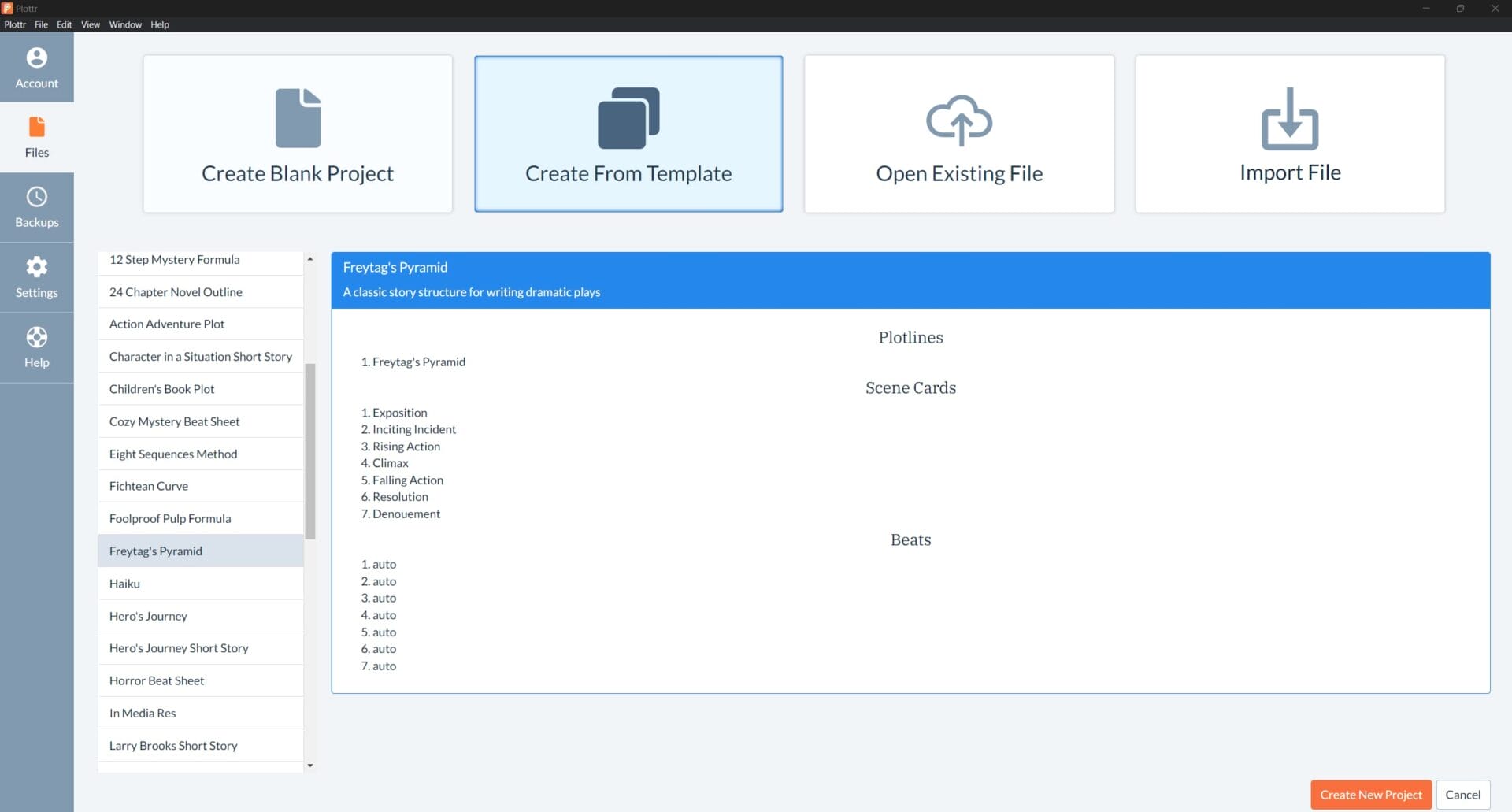Open the Account section in sidebar
Viewport: 1512px width, 812px height.
coord(36,68)
